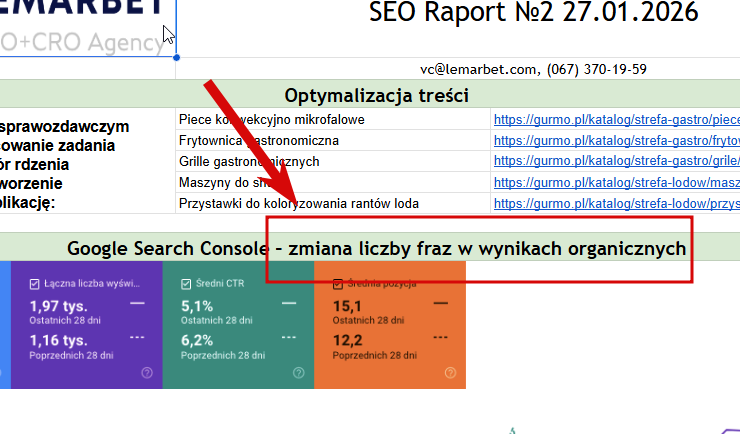Image resolution: width=740 pixels, height=434 pixels.
Task: Click the 1,16 tys. previous impressions value
Action: pyautogui.click(x=59, y=340)
